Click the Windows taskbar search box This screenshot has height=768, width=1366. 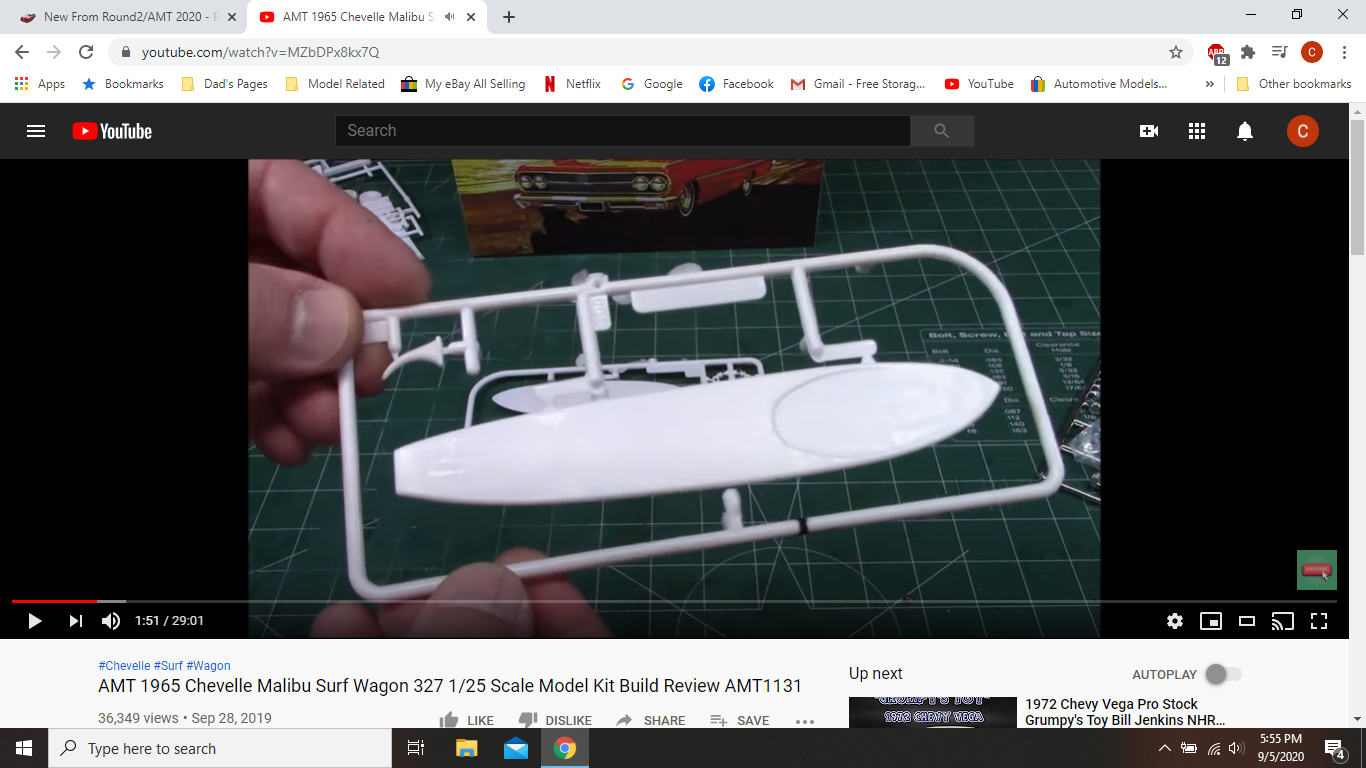pyautogui.click(x=220, y=748)
